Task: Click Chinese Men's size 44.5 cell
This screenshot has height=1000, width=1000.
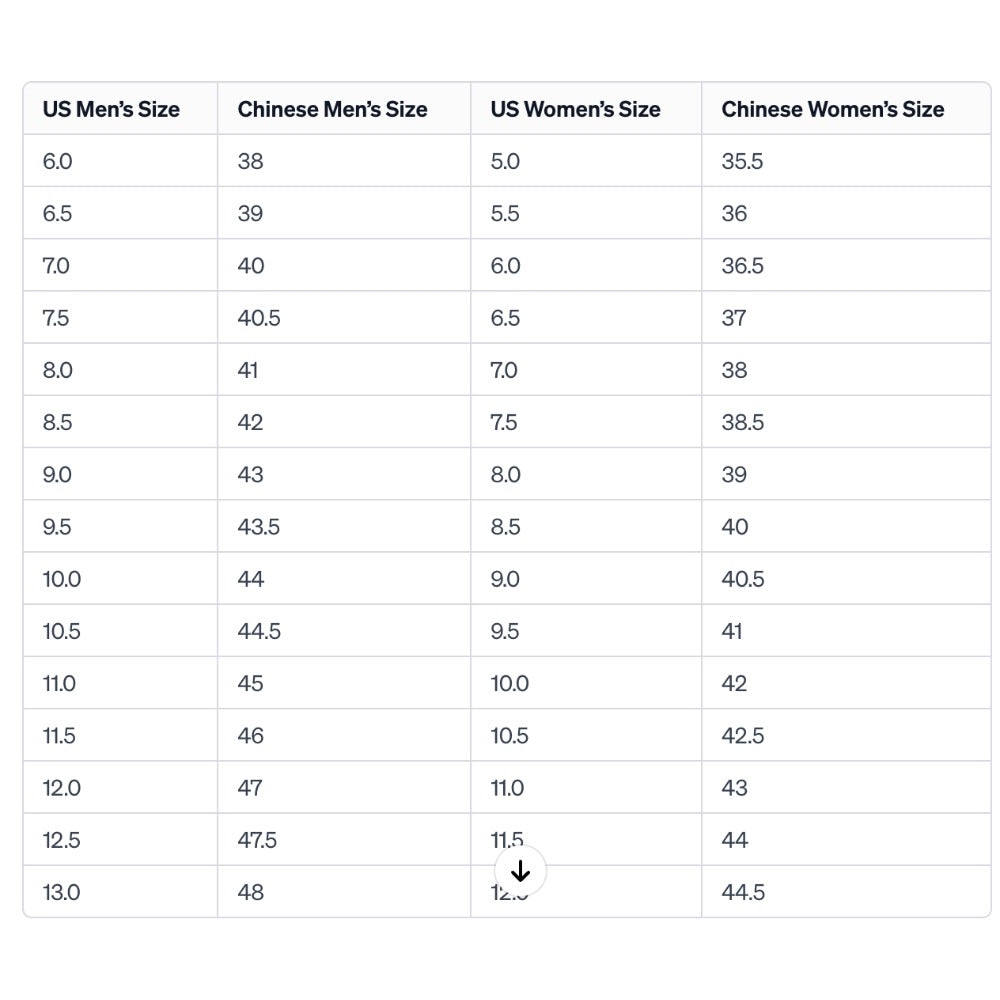Action: point(259,631)
